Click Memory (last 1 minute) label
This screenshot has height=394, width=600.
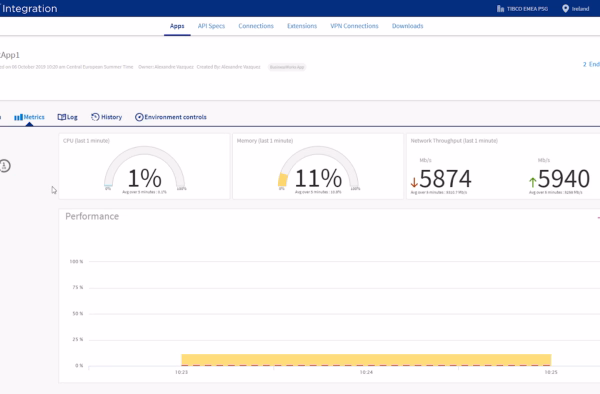(x=265, y=141)
